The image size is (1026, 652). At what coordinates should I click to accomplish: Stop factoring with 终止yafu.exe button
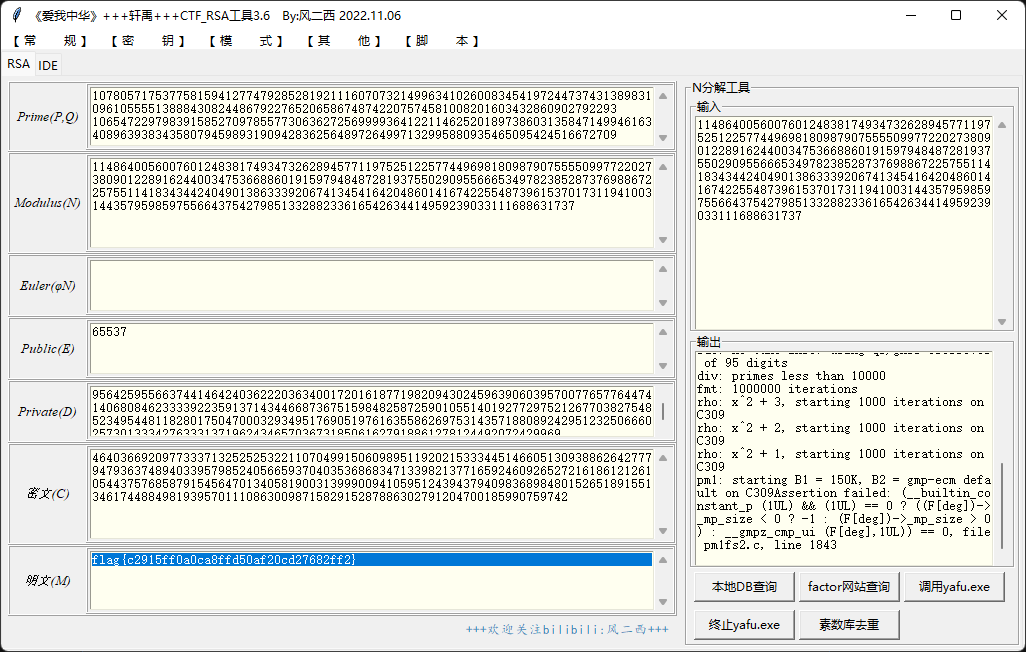pyautogui.click(x=744, y=625)
